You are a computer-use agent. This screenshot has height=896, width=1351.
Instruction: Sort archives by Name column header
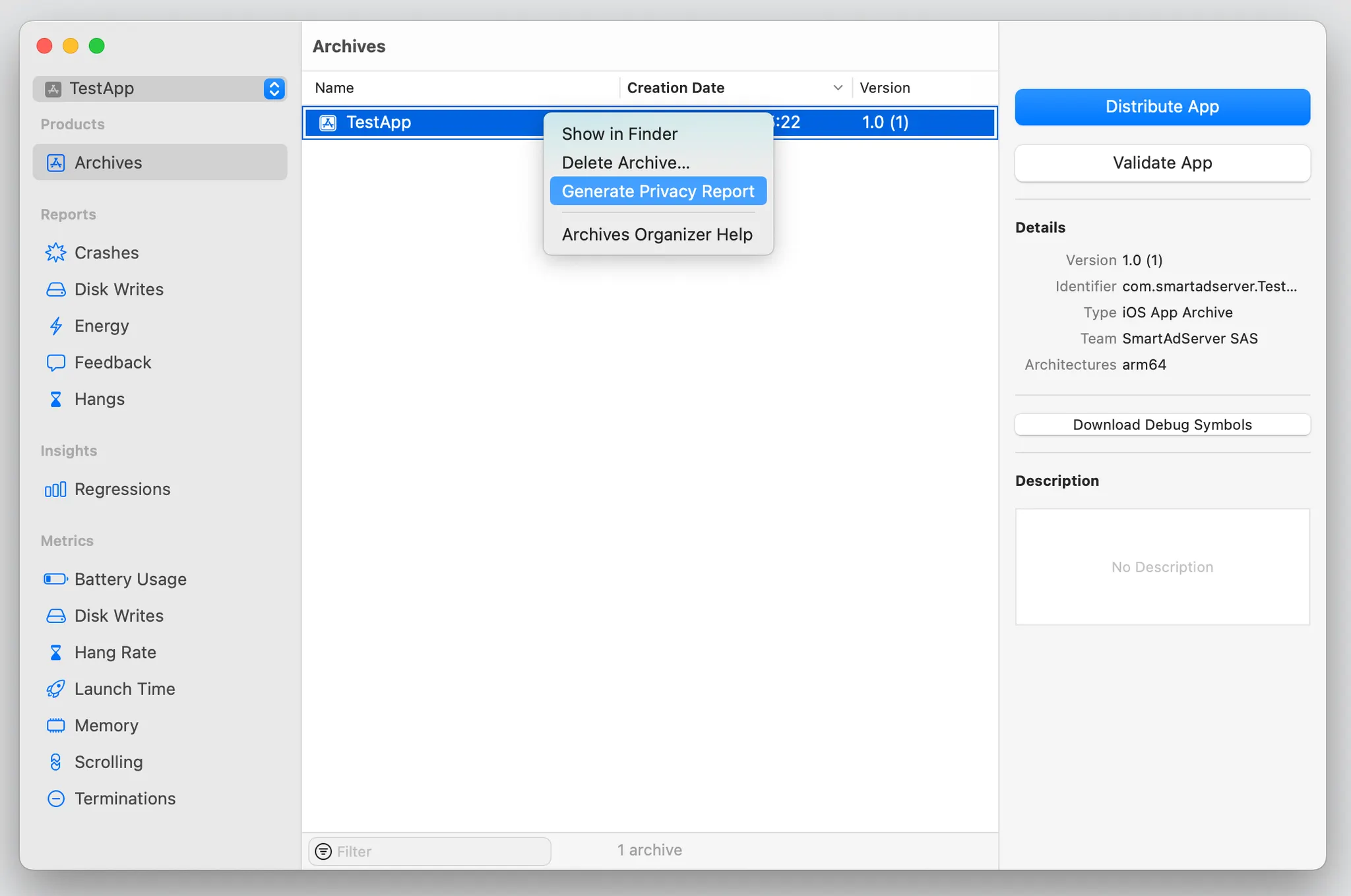click(x=334, y=88)
